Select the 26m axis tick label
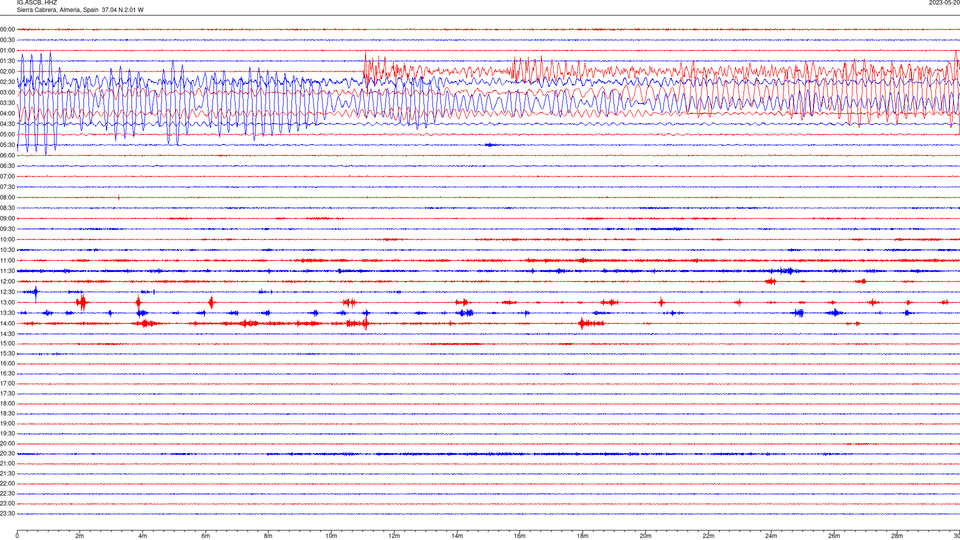 pos(834,536)
